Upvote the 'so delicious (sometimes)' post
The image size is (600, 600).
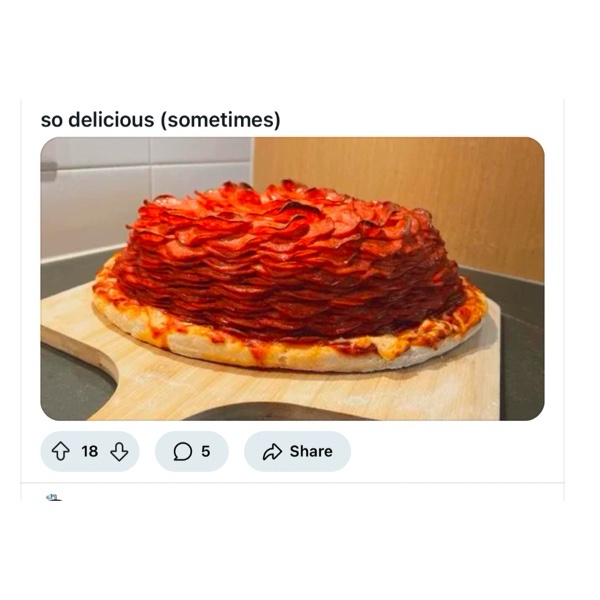(x=60, y=451)
